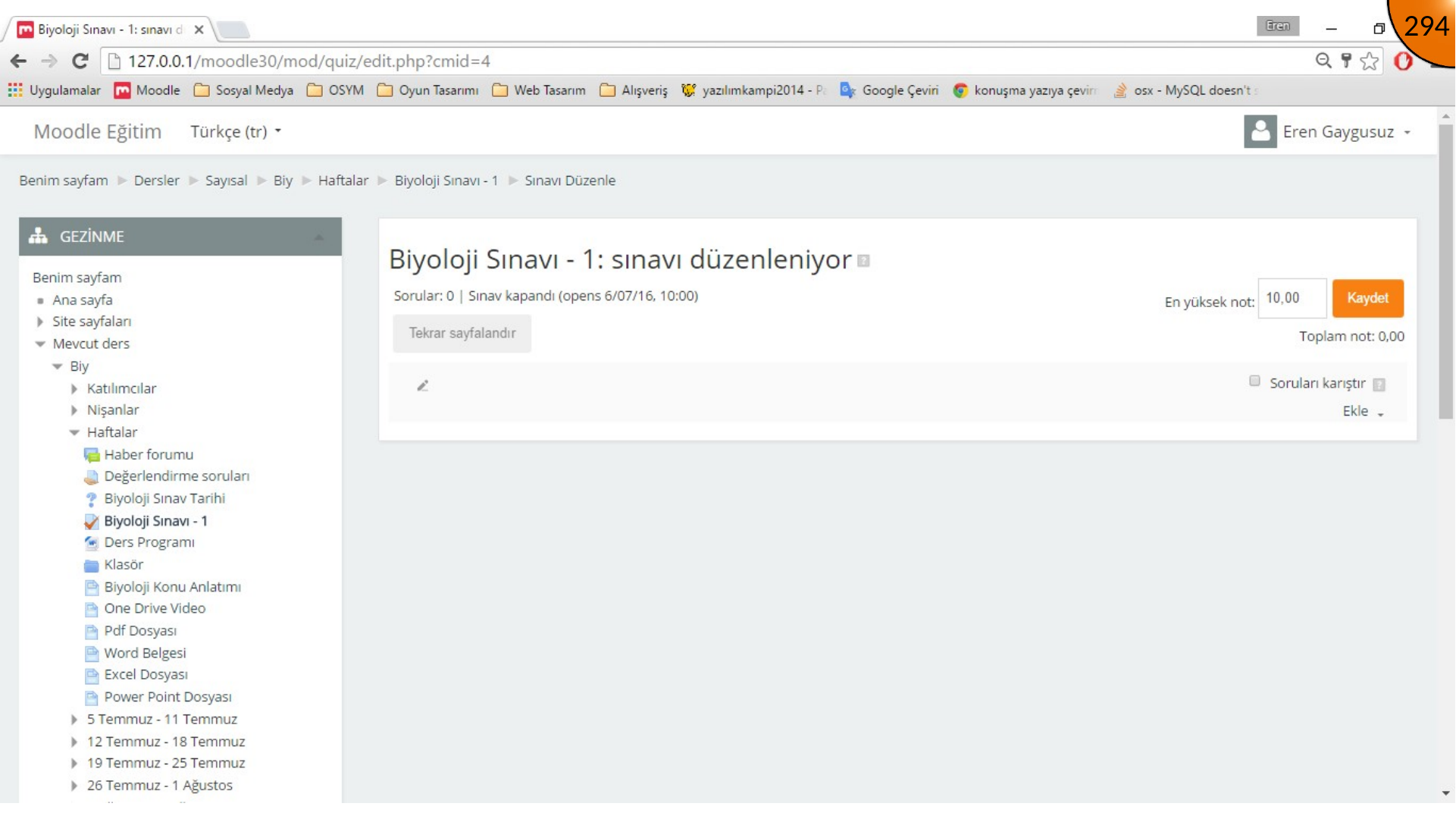
Task: Click the browser forward arrow
Action: (x=49, y=61)
